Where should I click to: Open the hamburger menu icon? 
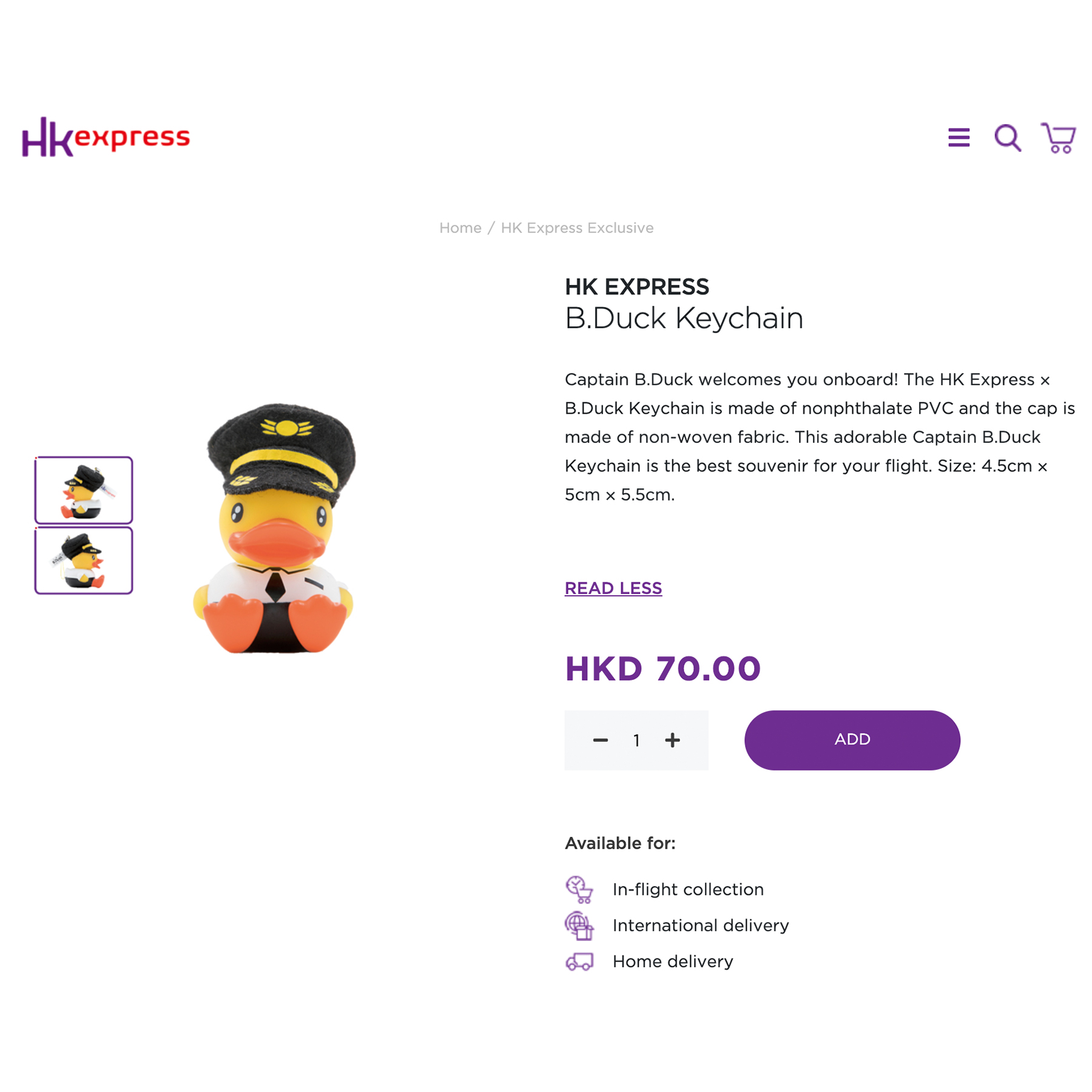tap(959, 138)
